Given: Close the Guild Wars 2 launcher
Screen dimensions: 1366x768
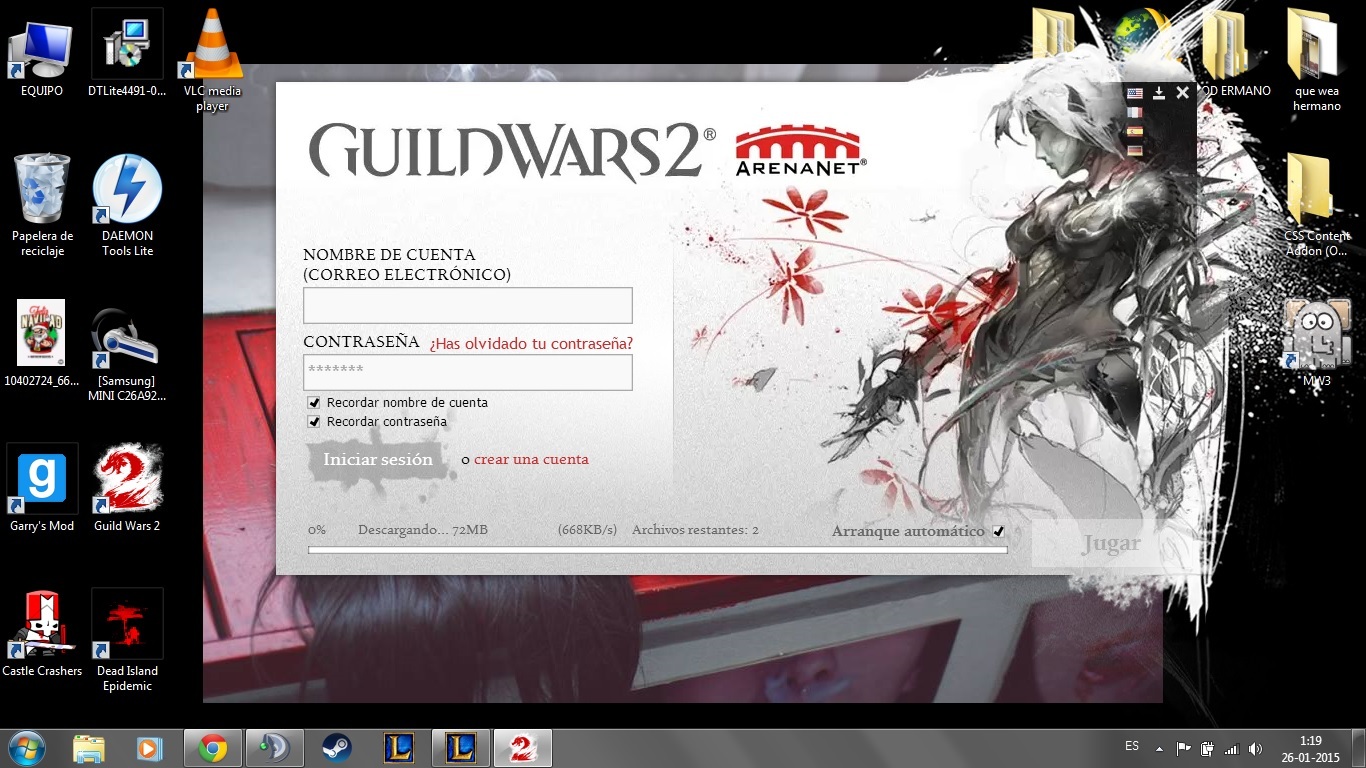Looking at the screenshot, I should (x=1183, y=93).
